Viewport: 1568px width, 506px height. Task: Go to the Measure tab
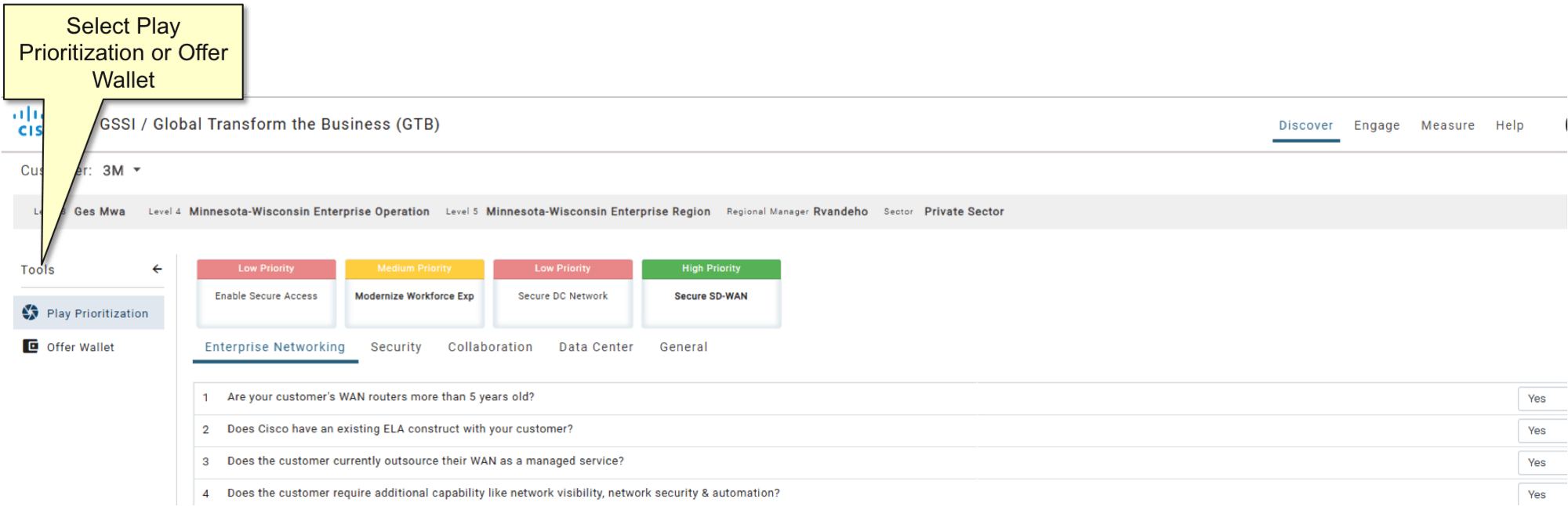click(x=1447, y=125)
